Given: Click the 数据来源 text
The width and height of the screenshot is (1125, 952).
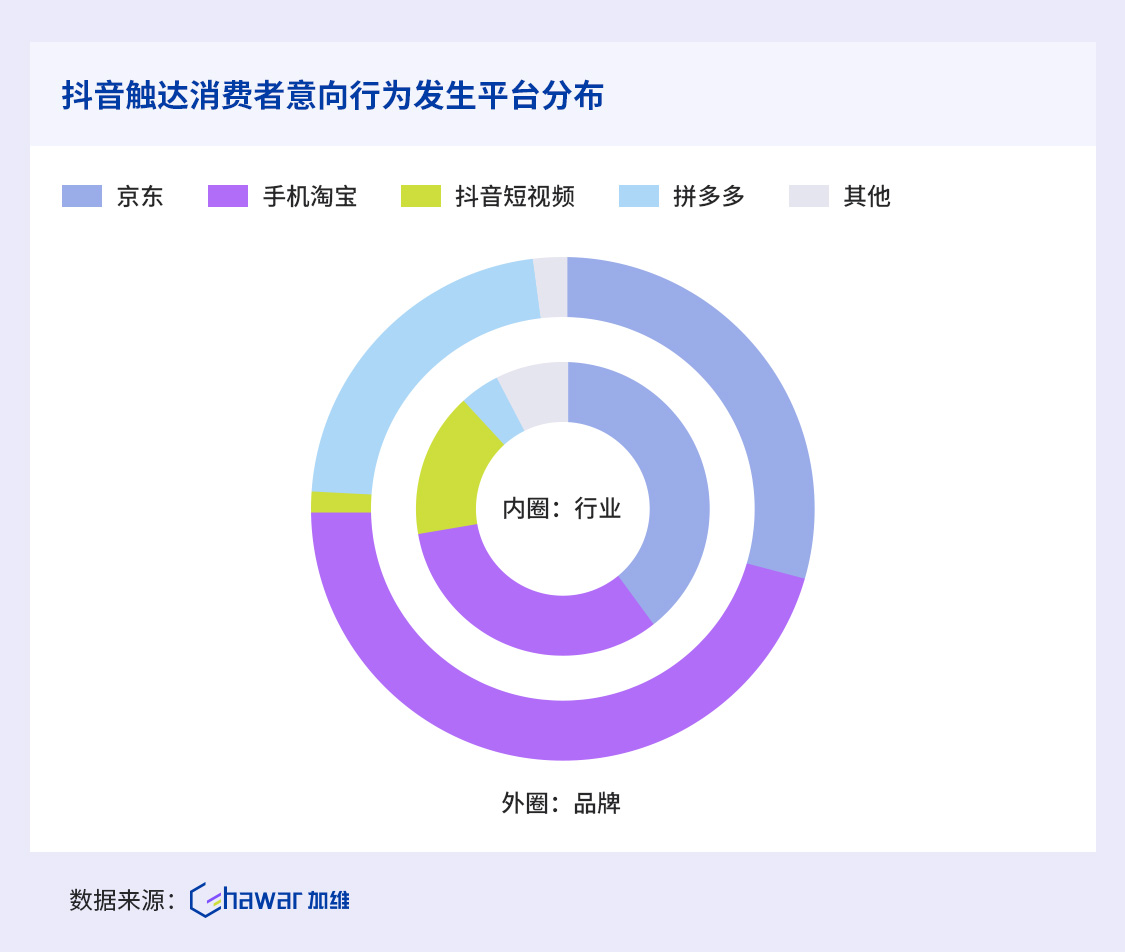Looking at the screenshot, I should coord(123,900).
